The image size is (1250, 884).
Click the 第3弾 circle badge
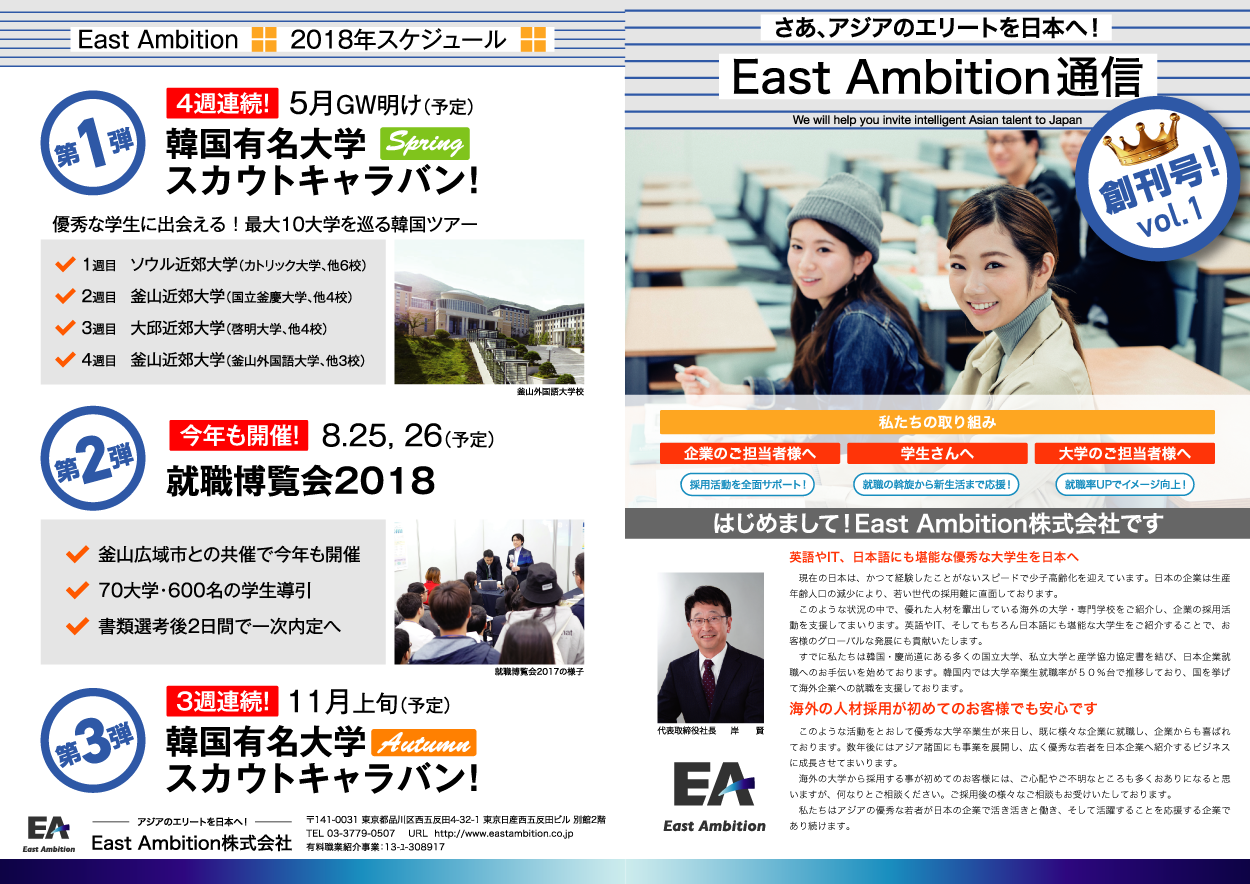(92, 741)
